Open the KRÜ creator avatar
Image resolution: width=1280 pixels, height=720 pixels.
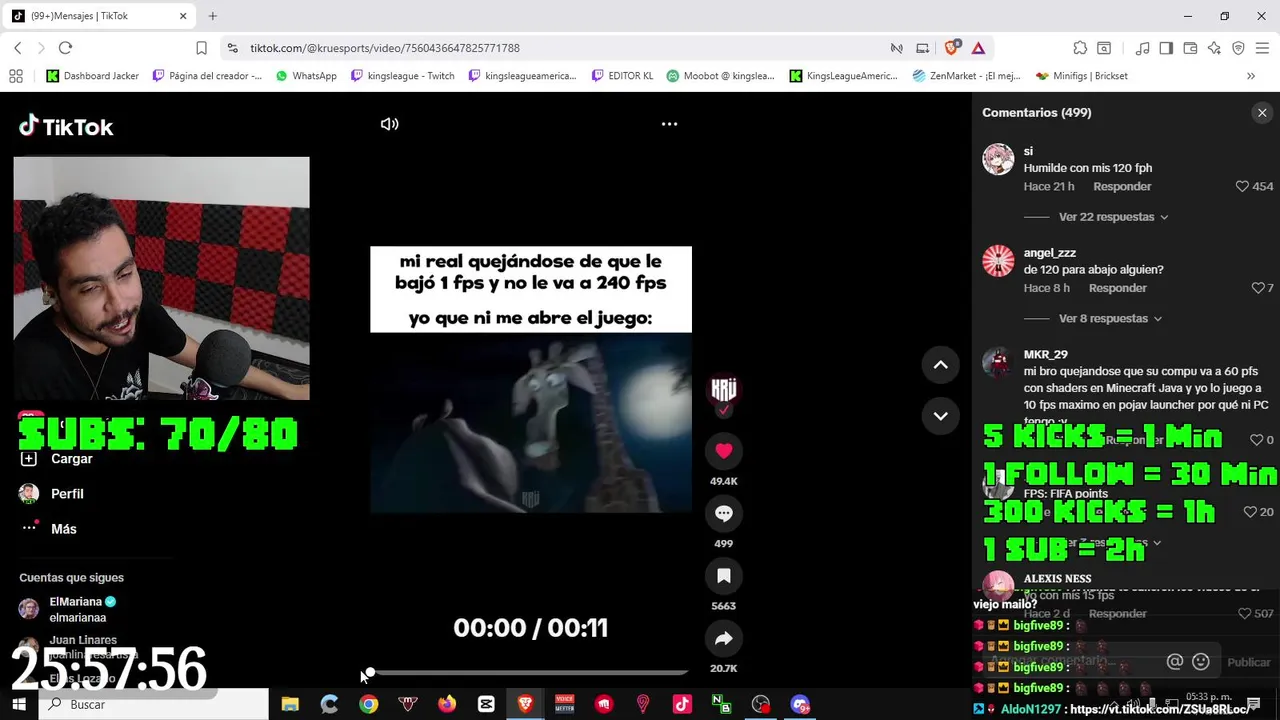click(724, 390)
